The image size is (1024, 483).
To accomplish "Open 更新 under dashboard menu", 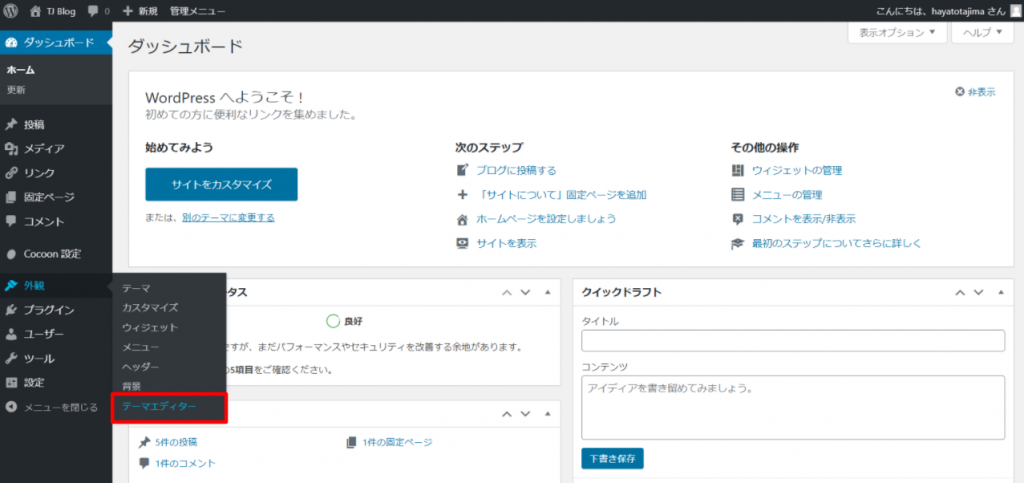I will point(16,90).
